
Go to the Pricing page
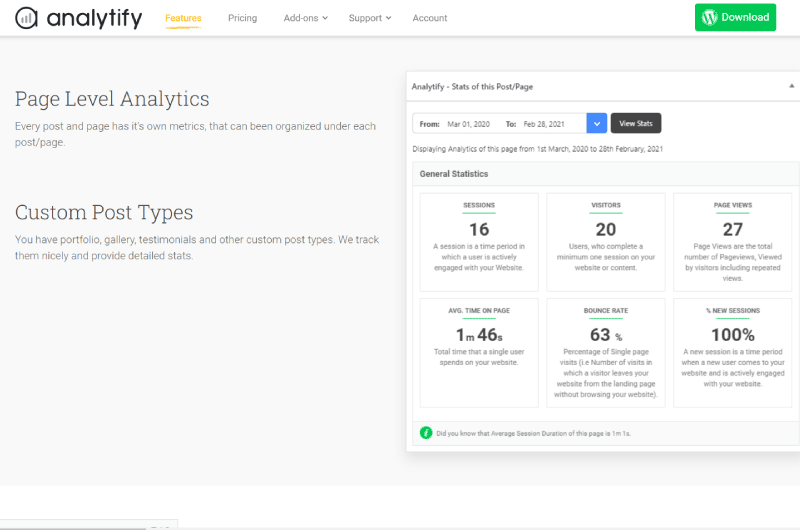point(242,18)
